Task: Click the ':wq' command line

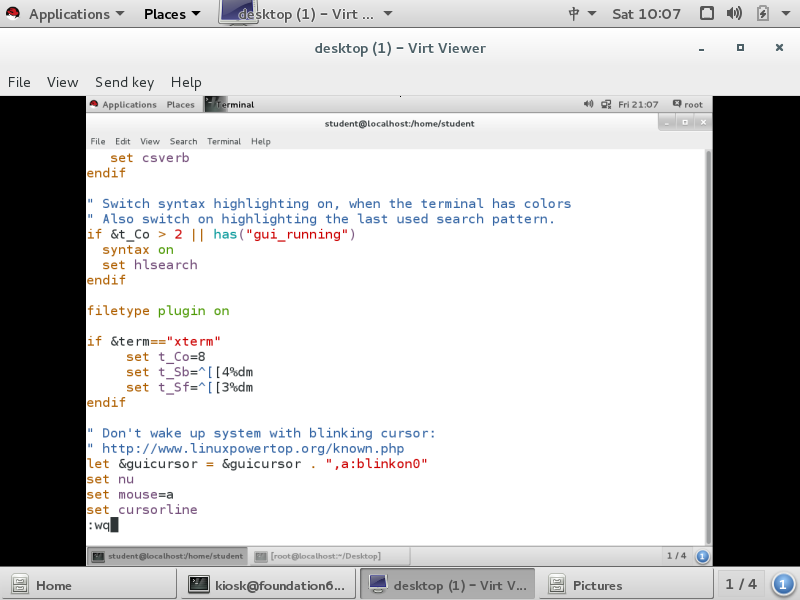Action: (103, 525)
